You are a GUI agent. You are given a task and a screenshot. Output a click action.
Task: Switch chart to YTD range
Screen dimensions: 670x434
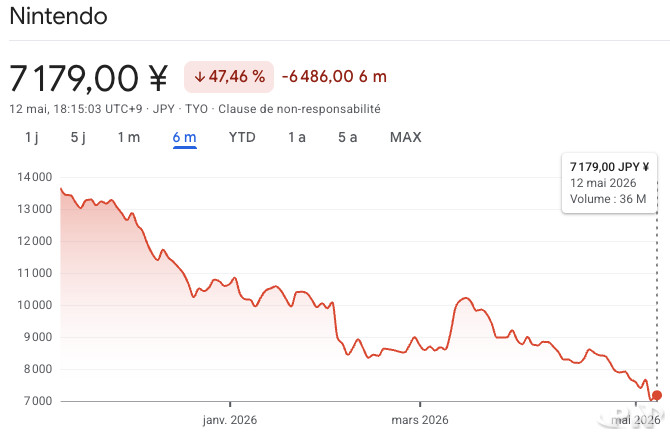coord(242,138)
